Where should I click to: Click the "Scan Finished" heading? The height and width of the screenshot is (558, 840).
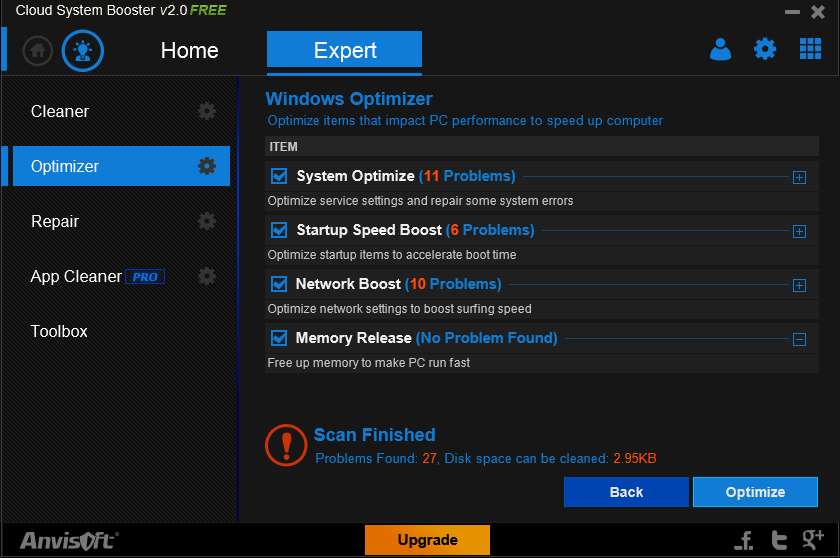[374, 435]
